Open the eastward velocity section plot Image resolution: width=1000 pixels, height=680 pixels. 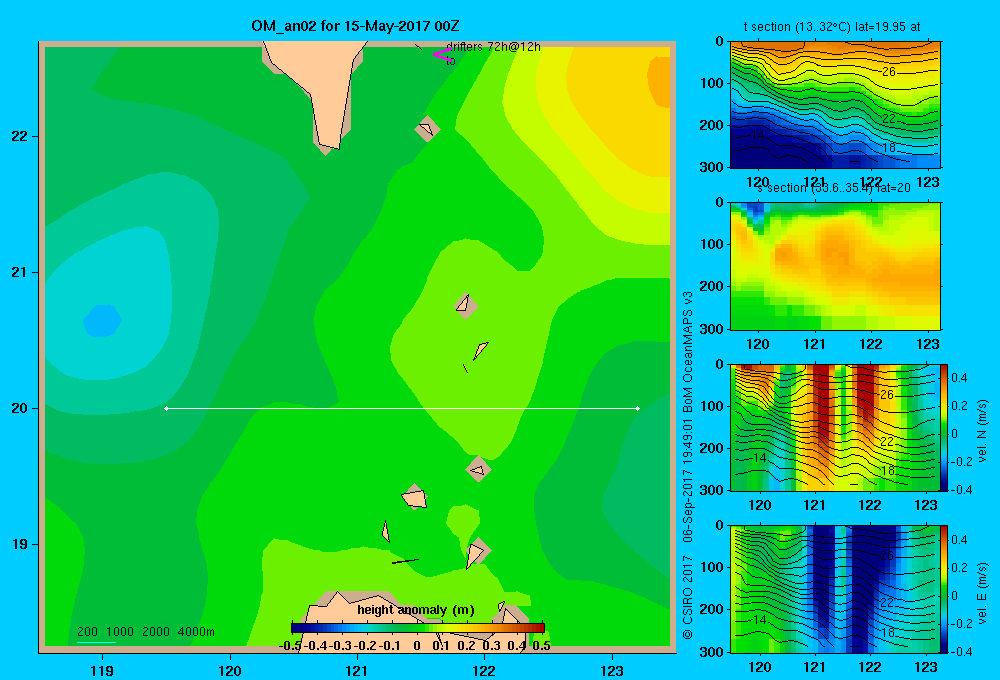835,589
